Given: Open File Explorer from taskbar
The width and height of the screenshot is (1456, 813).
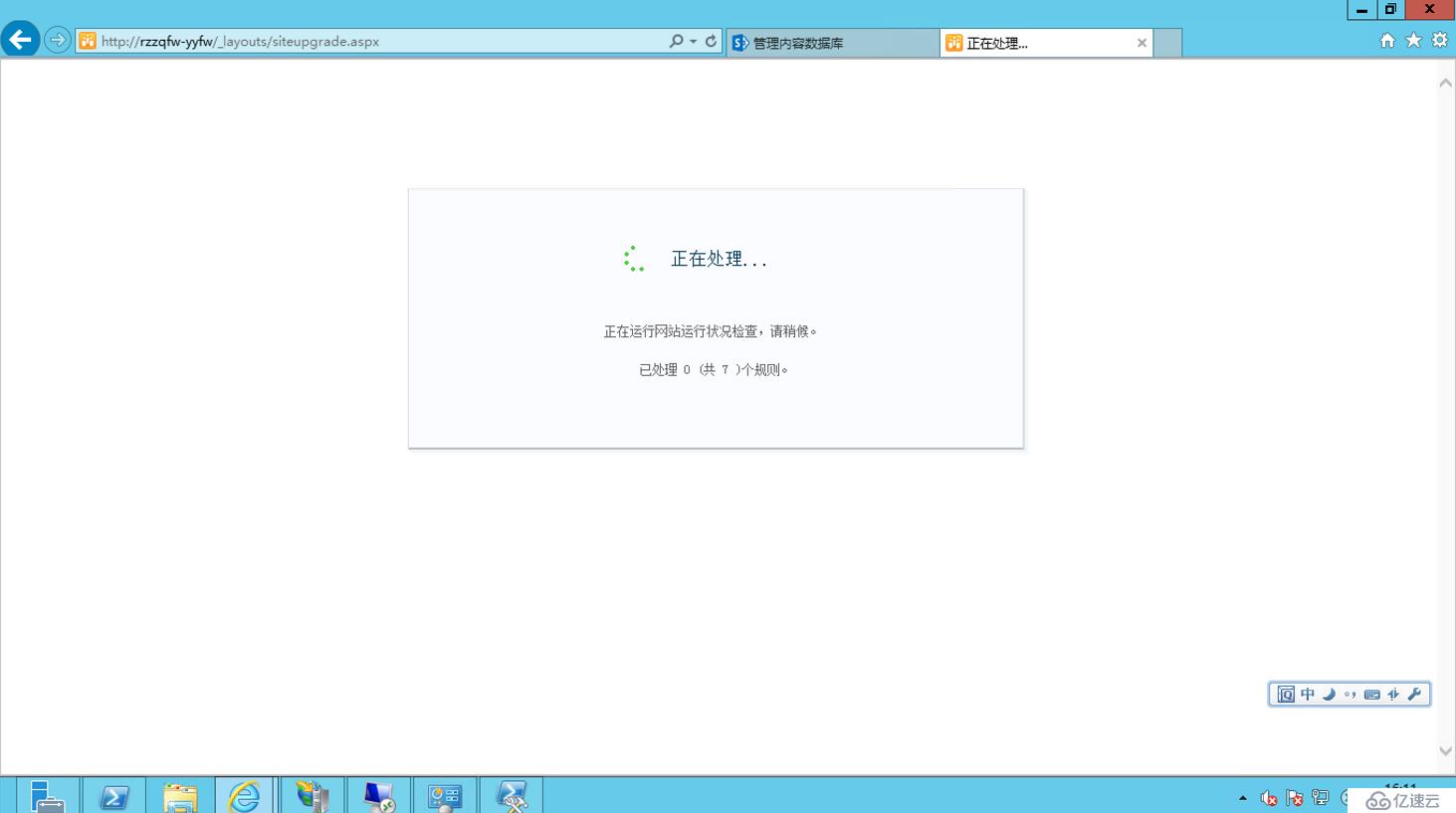Looking at the screenshot, I should click(180, 797).
